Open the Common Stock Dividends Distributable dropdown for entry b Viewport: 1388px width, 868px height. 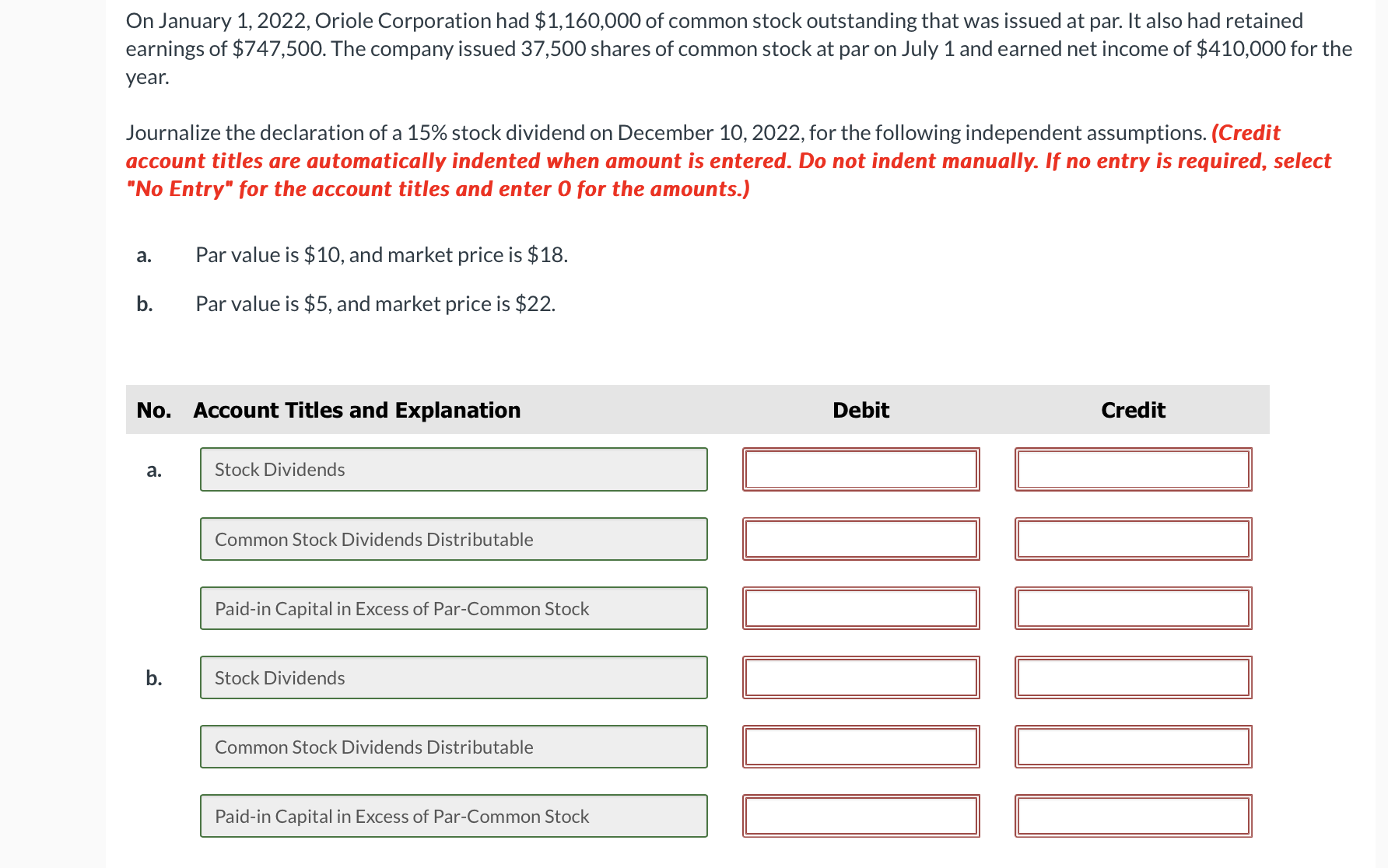454,747
